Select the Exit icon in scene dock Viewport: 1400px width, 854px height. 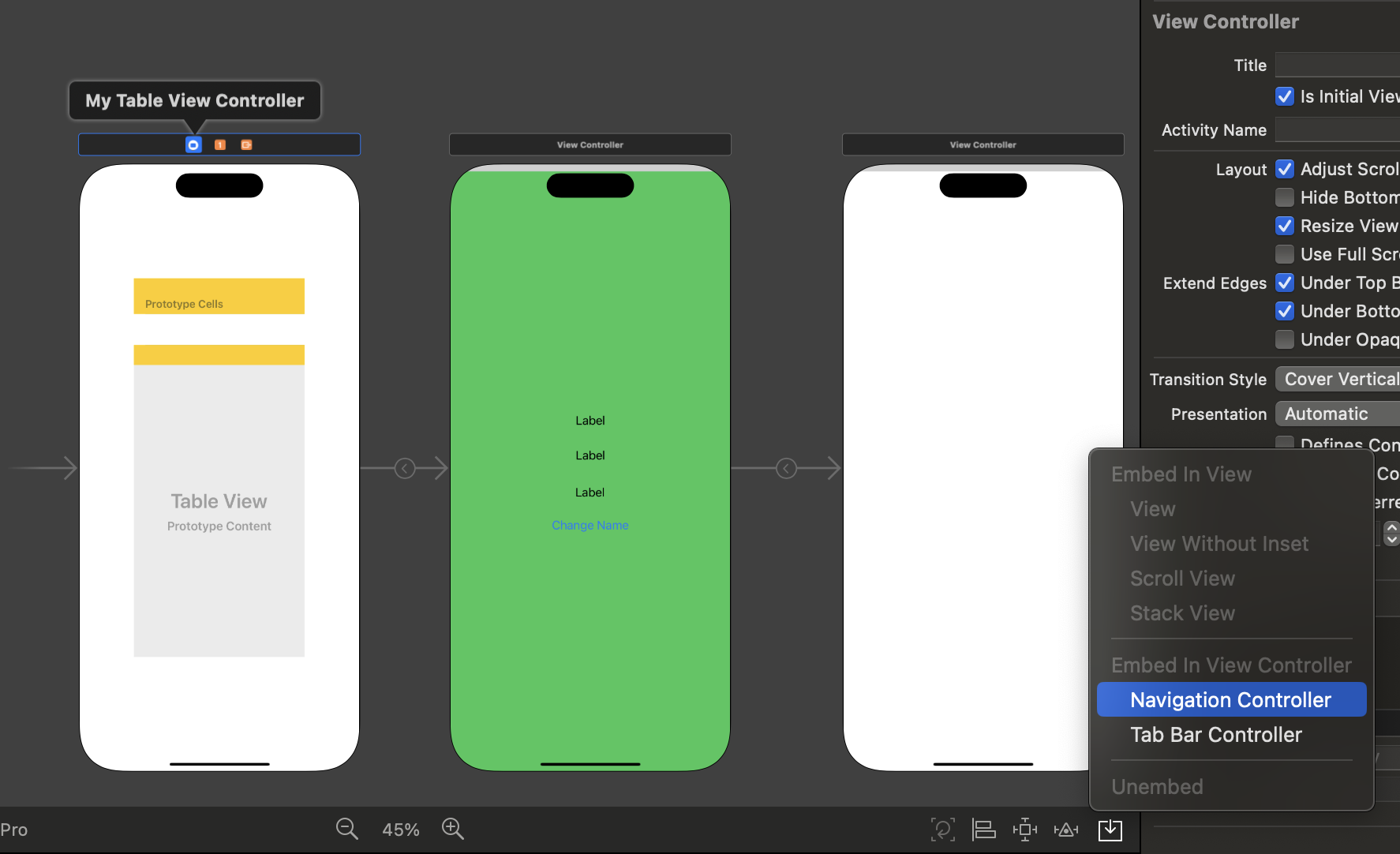(x=246, y=144)
